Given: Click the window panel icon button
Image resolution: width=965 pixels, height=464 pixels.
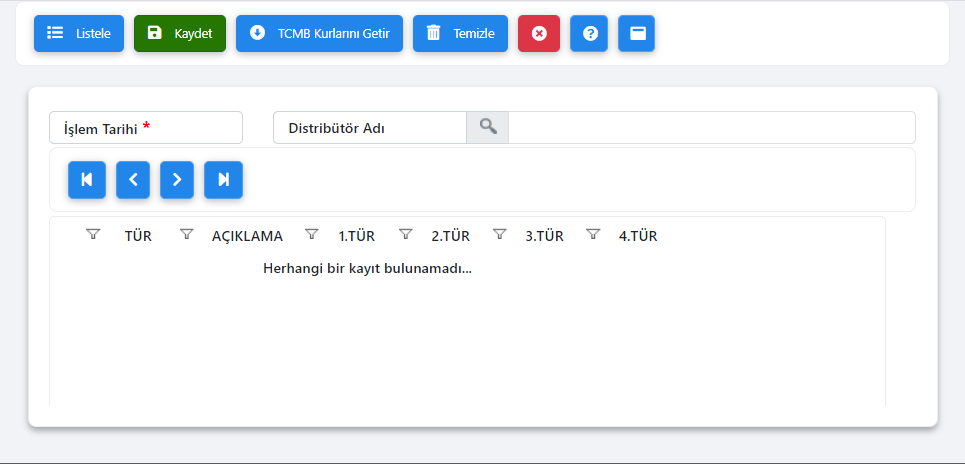Looking at the screenshot, I should coord(637,33).
